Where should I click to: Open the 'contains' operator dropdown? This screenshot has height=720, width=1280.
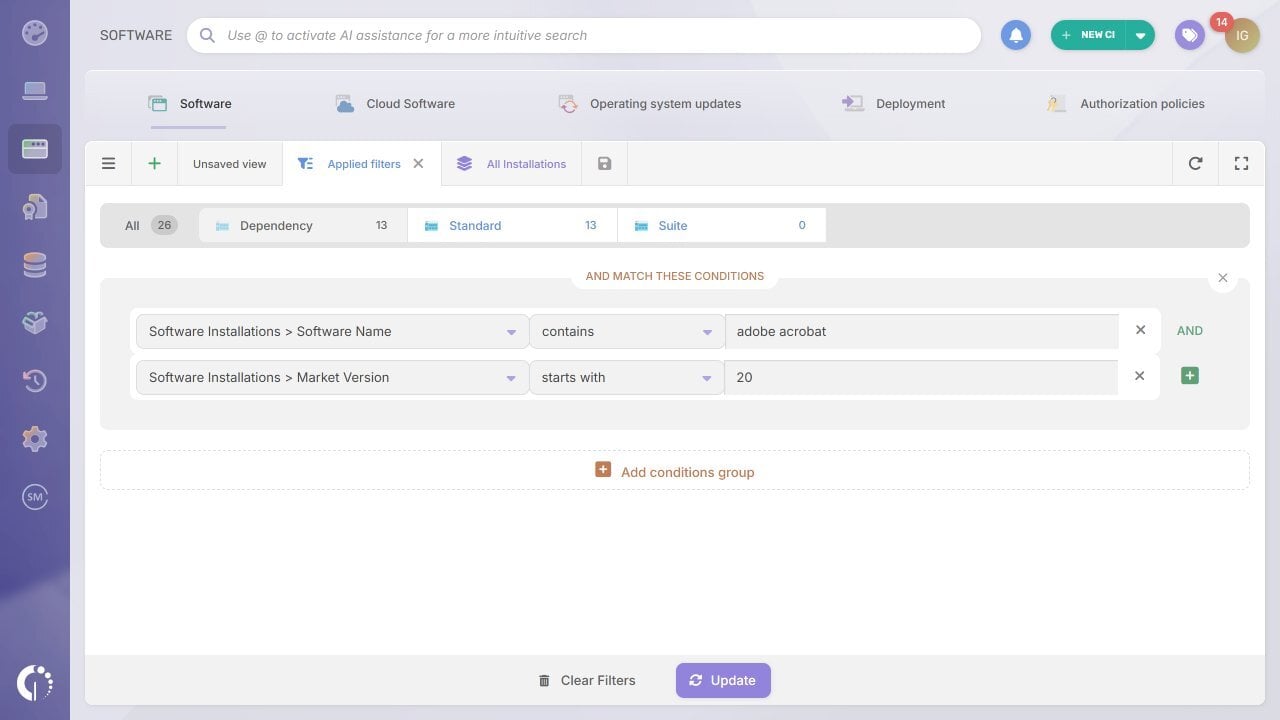[707, 331]
